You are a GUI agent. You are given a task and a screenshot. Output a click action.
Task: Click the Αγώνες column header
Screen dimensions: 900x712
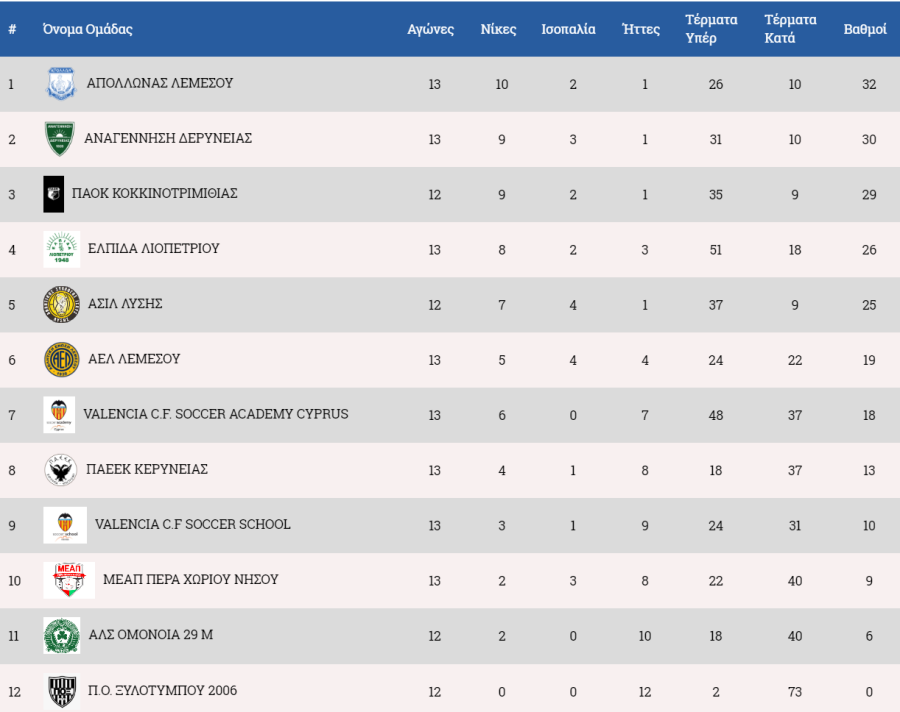coord(431,29)
